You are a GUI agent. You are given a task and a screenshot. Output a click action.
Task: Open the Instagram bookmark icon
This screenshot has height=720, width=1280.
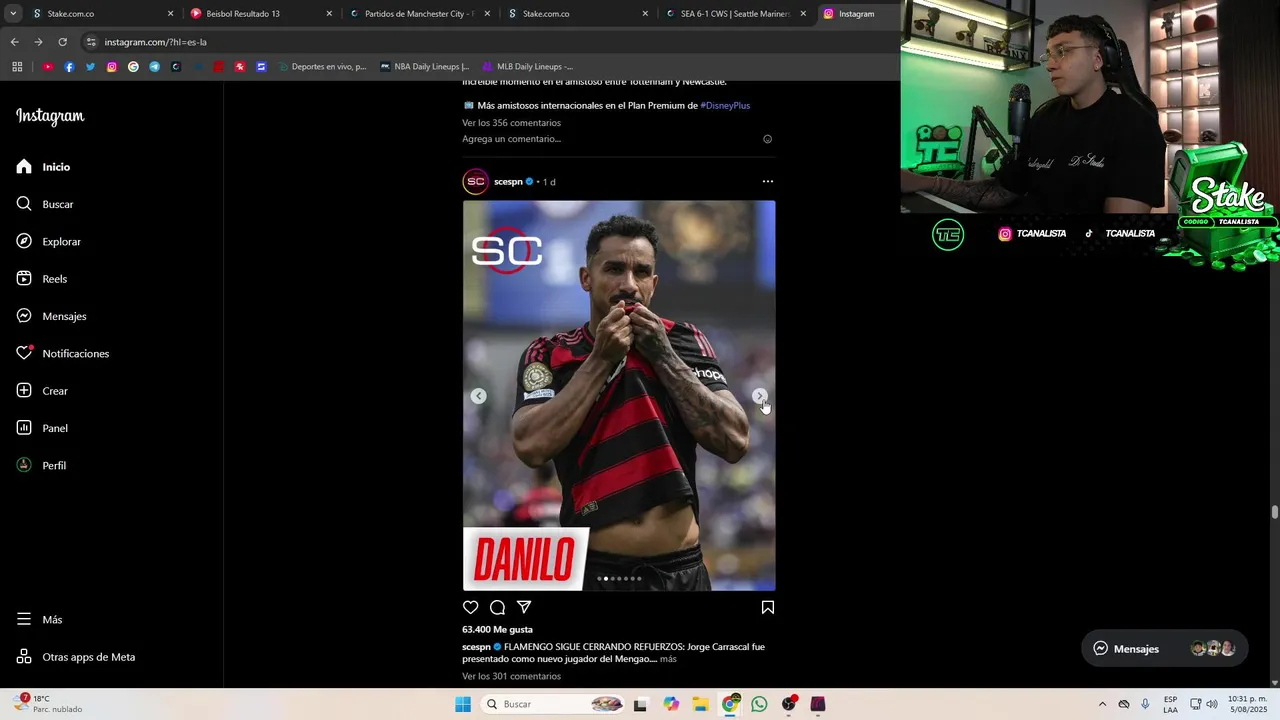click(112, 67)
